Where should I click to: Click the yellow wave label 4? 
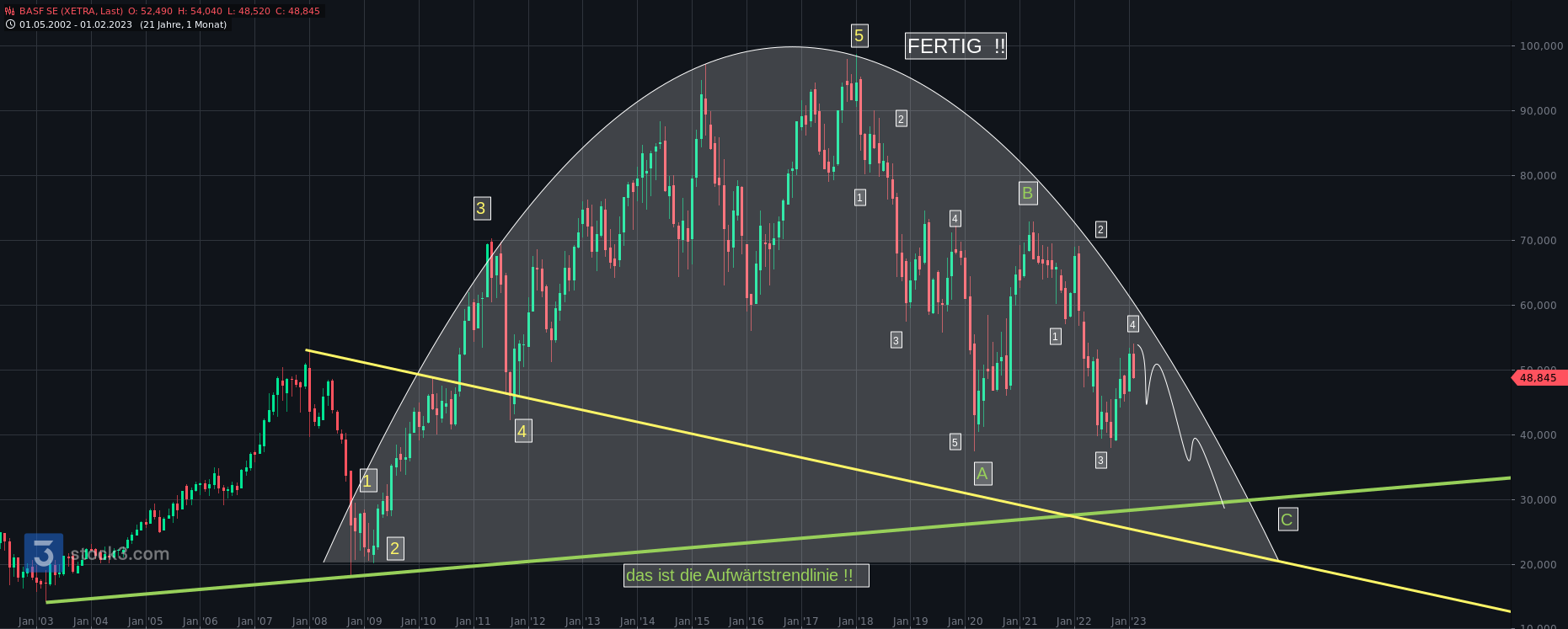pyautogui.click(x=522, y=431)
